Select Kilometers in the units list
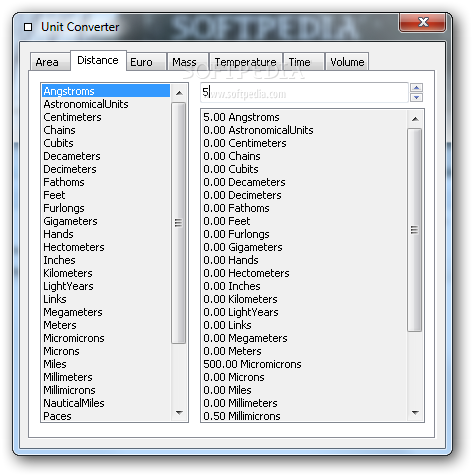 pos(106,273)
